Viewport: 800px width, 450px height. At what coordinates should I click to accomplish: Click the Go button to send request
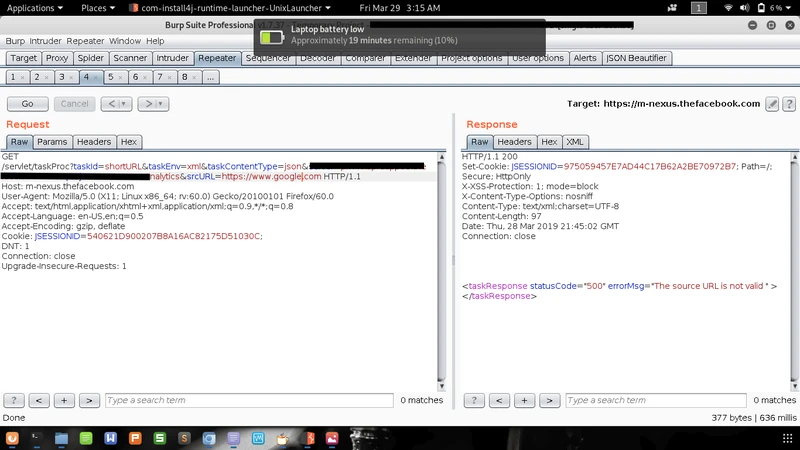pos(28,104)
